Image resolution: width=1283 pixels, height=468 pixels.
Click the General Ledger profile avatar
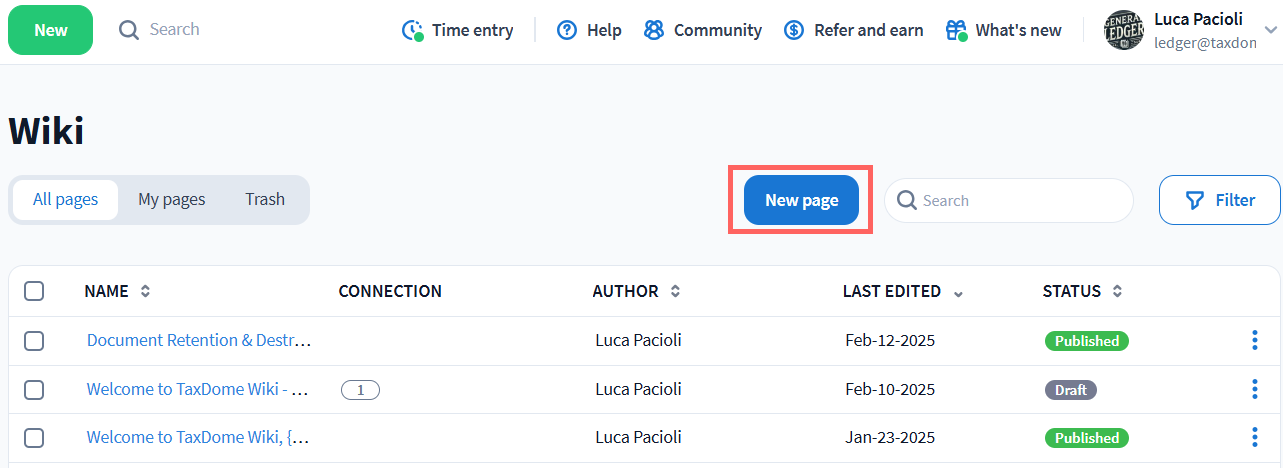click(1123, 31)
